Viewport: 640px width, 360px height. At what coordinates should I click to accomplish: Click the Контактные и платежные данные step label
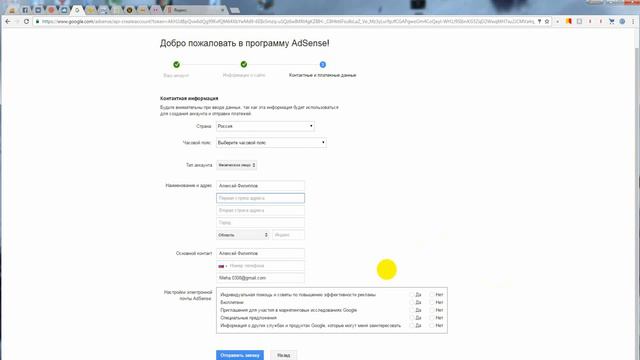pyautogui.click(x=322, y=75)
